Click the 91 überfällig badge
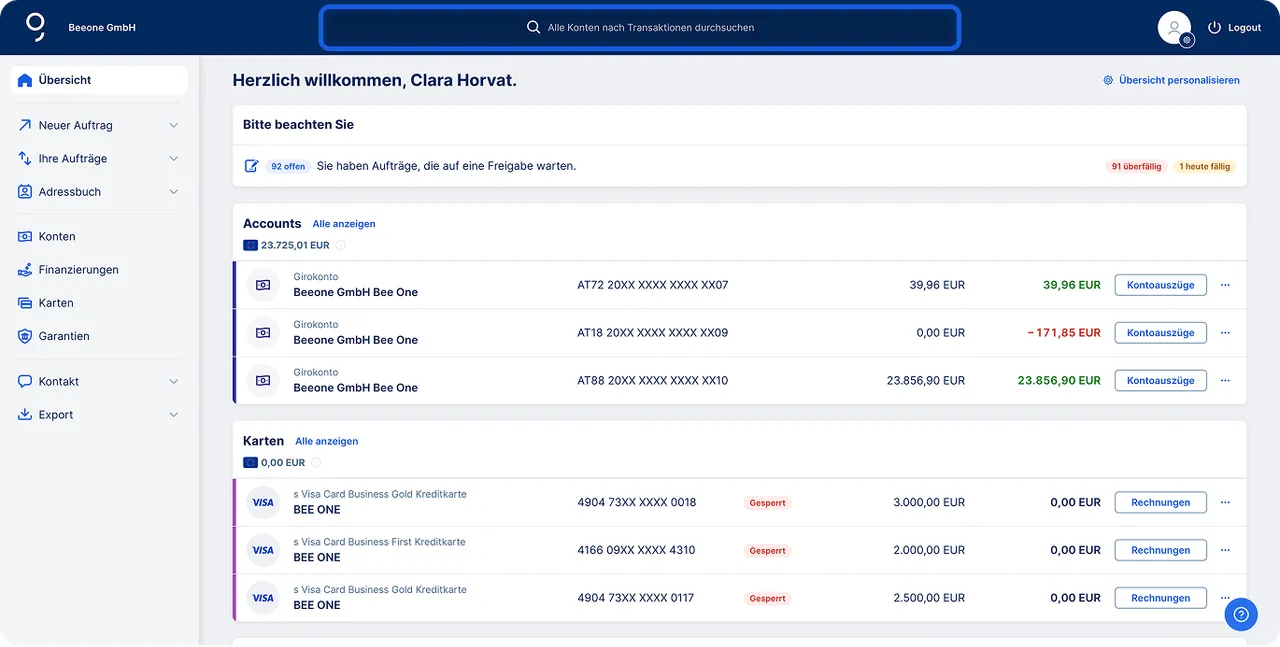Viewport: 1280px width, 647px height. pyautogui.click(x=1137, y=166)
